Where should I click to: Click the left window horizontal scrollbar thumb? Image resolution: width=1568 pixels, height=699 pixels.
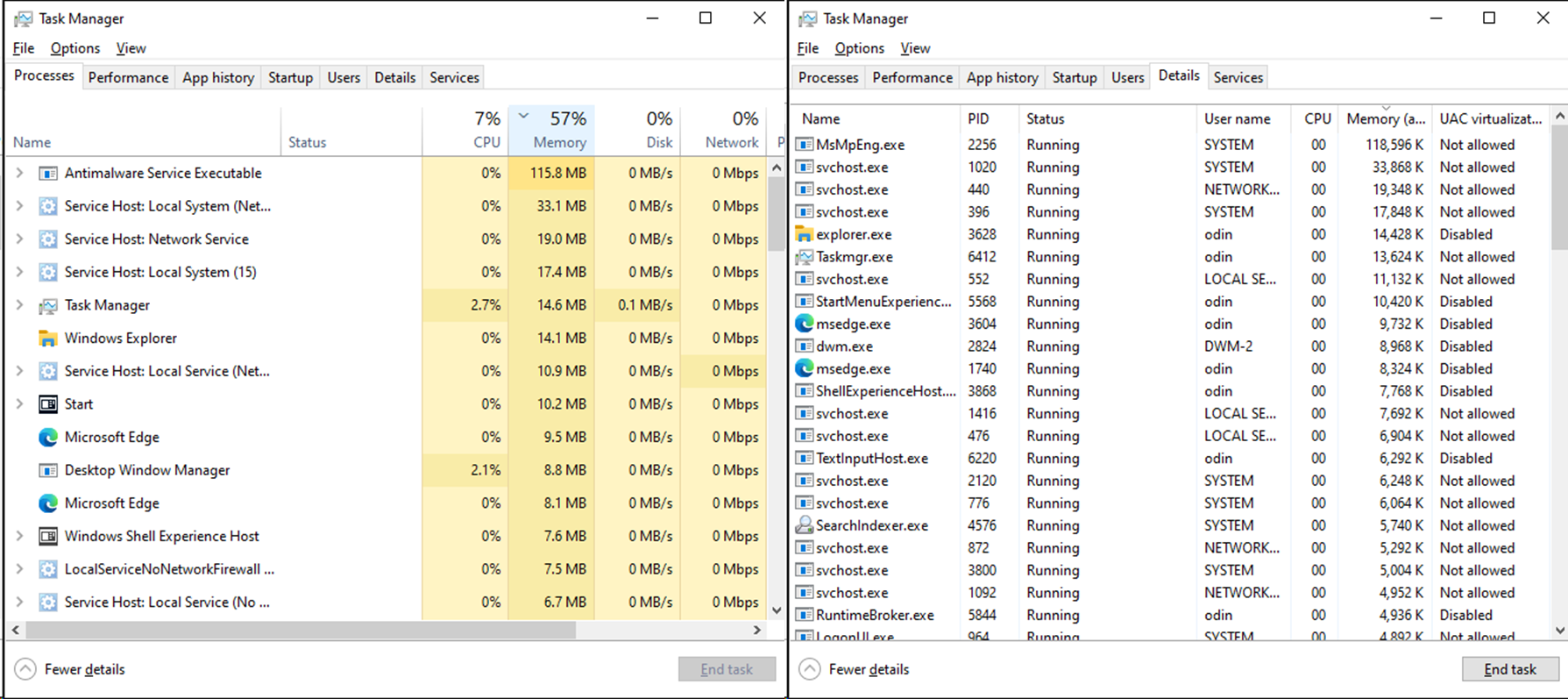pyautogui.click(x=301, y=630)
